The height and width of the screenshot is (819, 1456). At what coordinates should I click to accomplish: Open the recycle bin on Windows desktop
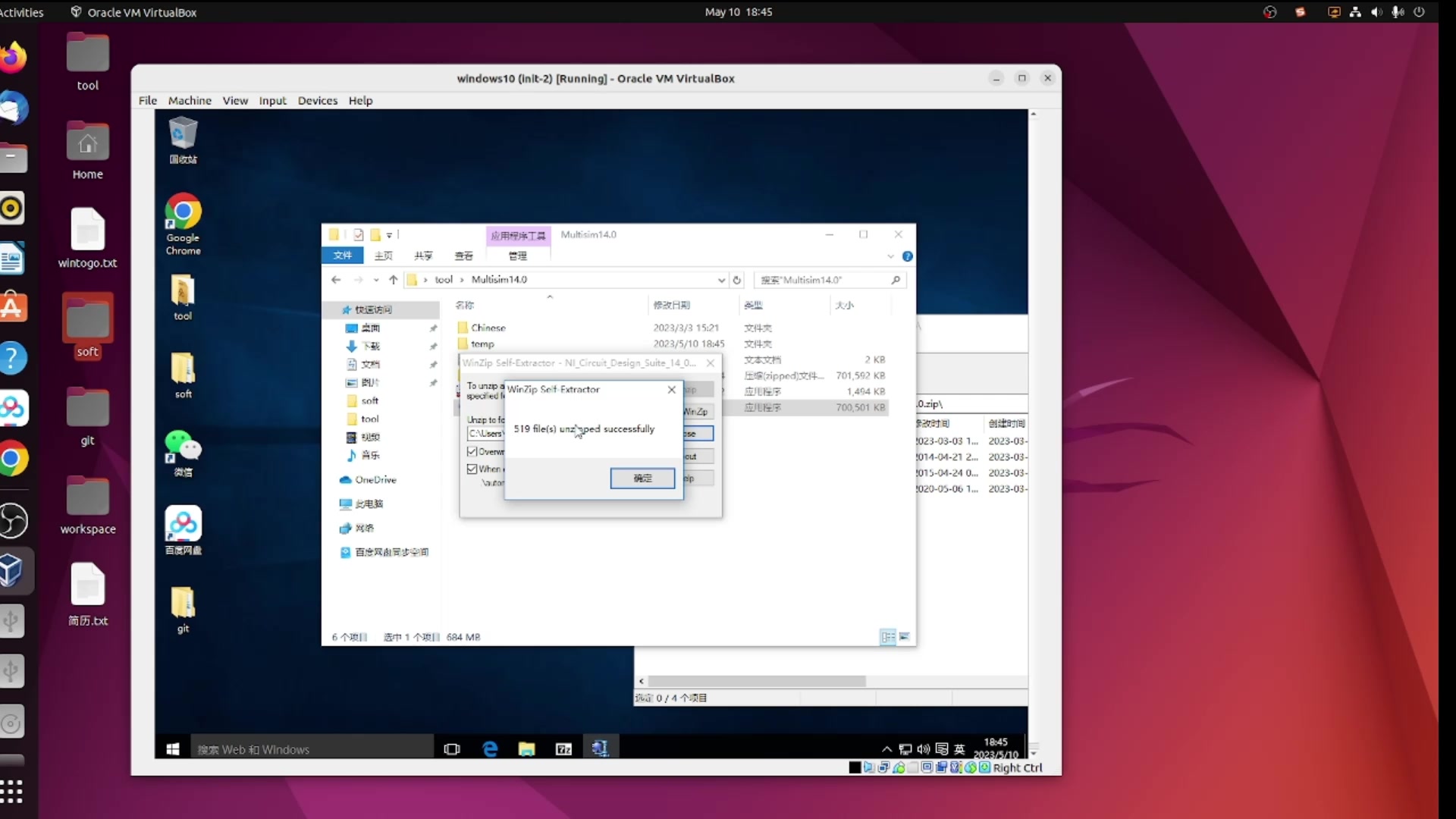[x=183, y=140]
